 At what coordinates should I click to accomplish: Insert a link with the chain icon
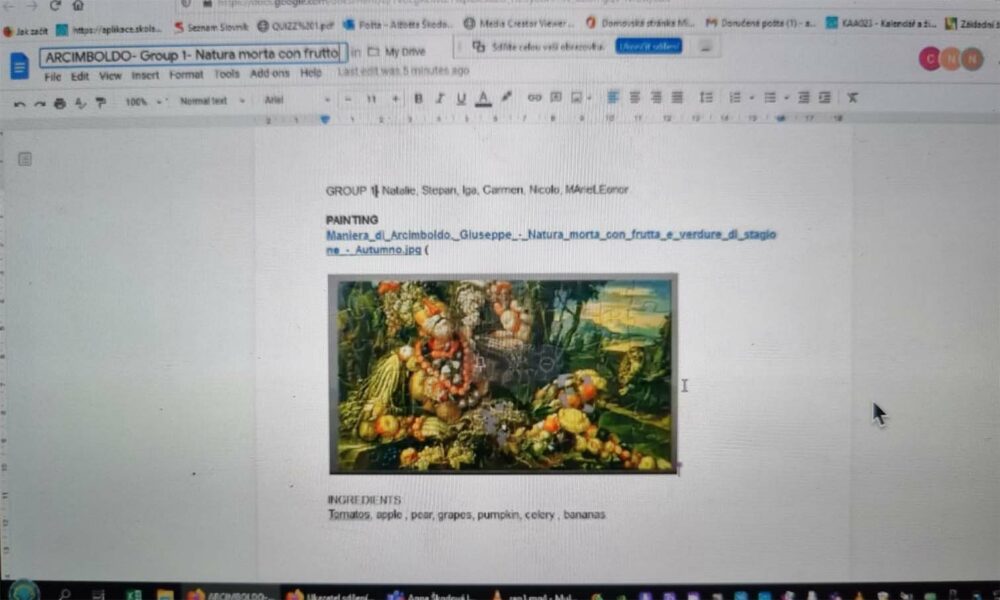coord(534,98)
